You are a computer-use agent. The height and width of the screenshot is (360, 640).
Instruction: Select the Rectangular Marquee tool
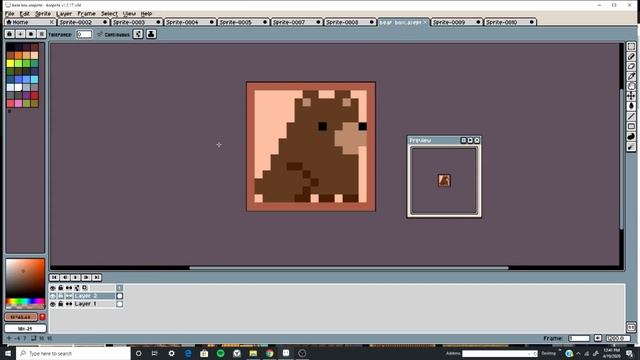click(x=631, y=47)
